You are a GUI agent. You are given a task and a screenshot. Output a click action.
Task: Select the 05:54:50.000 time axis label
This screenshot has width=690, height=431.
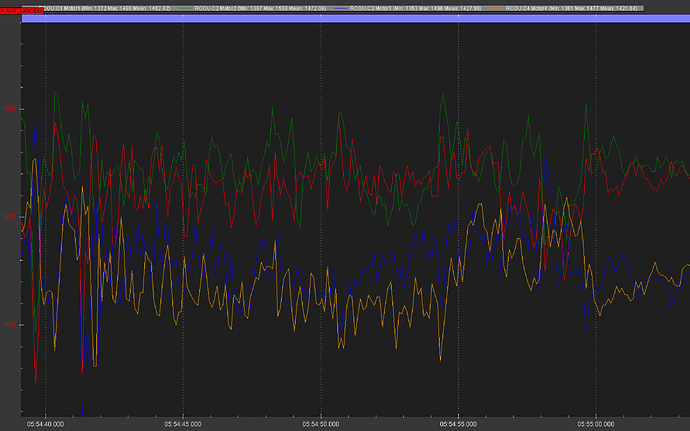320,423
